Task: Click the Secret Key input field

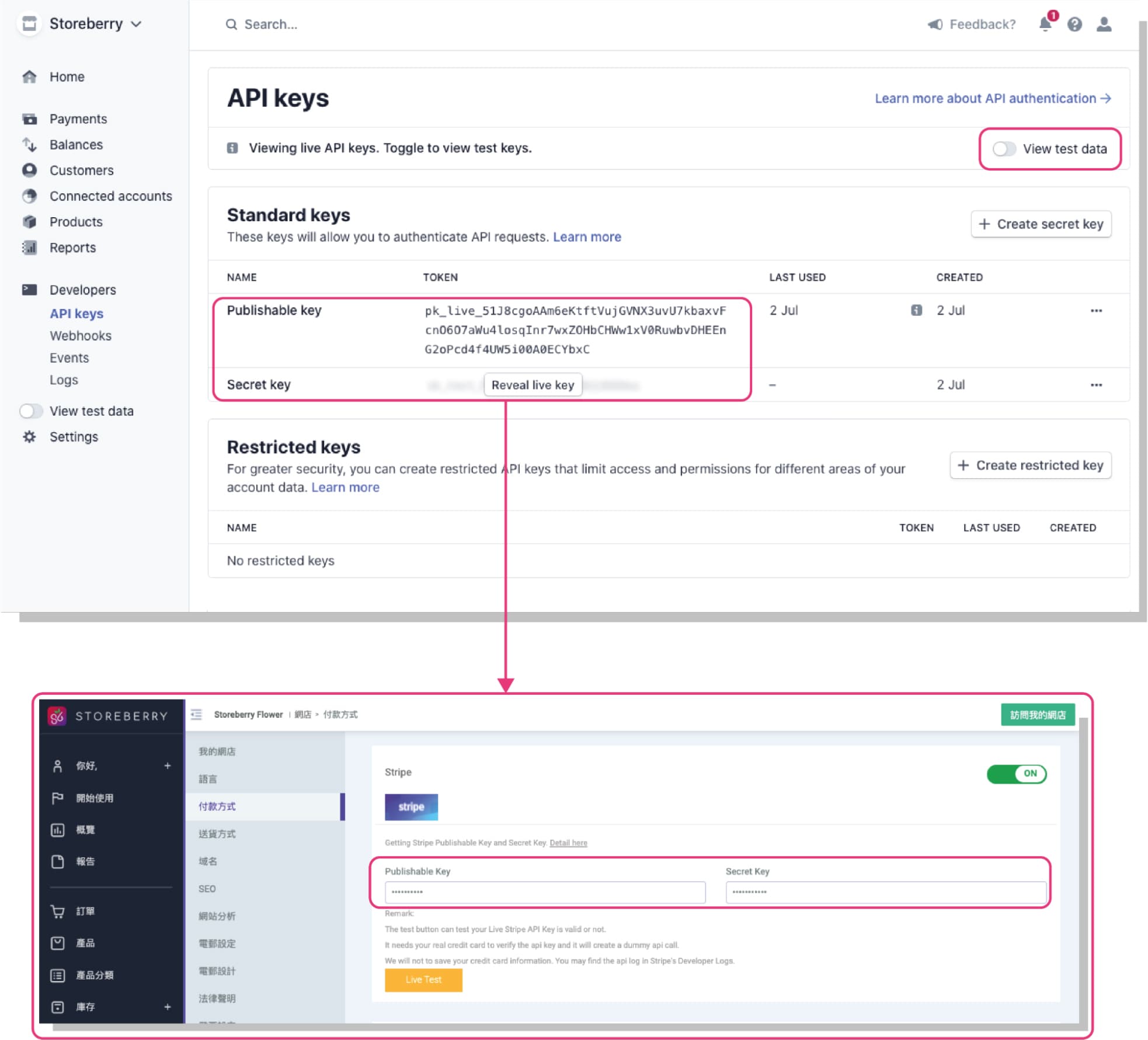Action: click(x=886, y=892)
